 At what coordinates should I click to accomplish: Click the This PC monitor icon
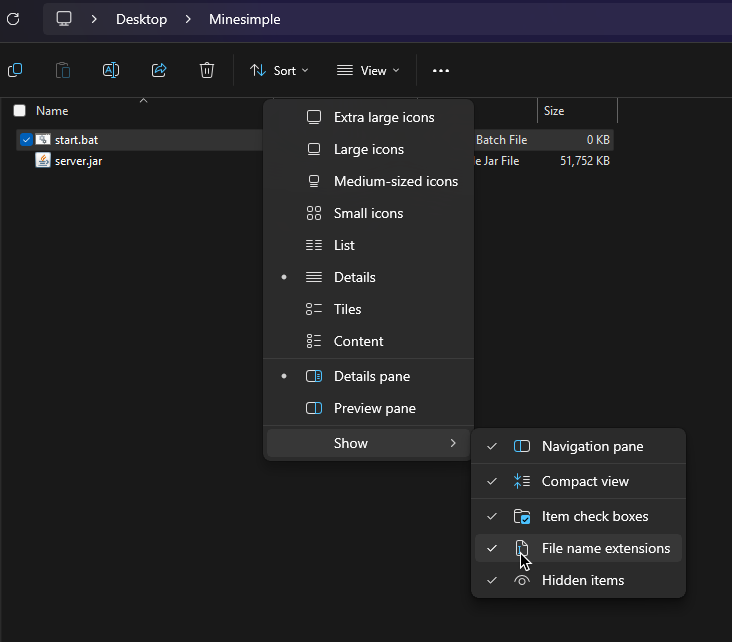coord(64,19)
